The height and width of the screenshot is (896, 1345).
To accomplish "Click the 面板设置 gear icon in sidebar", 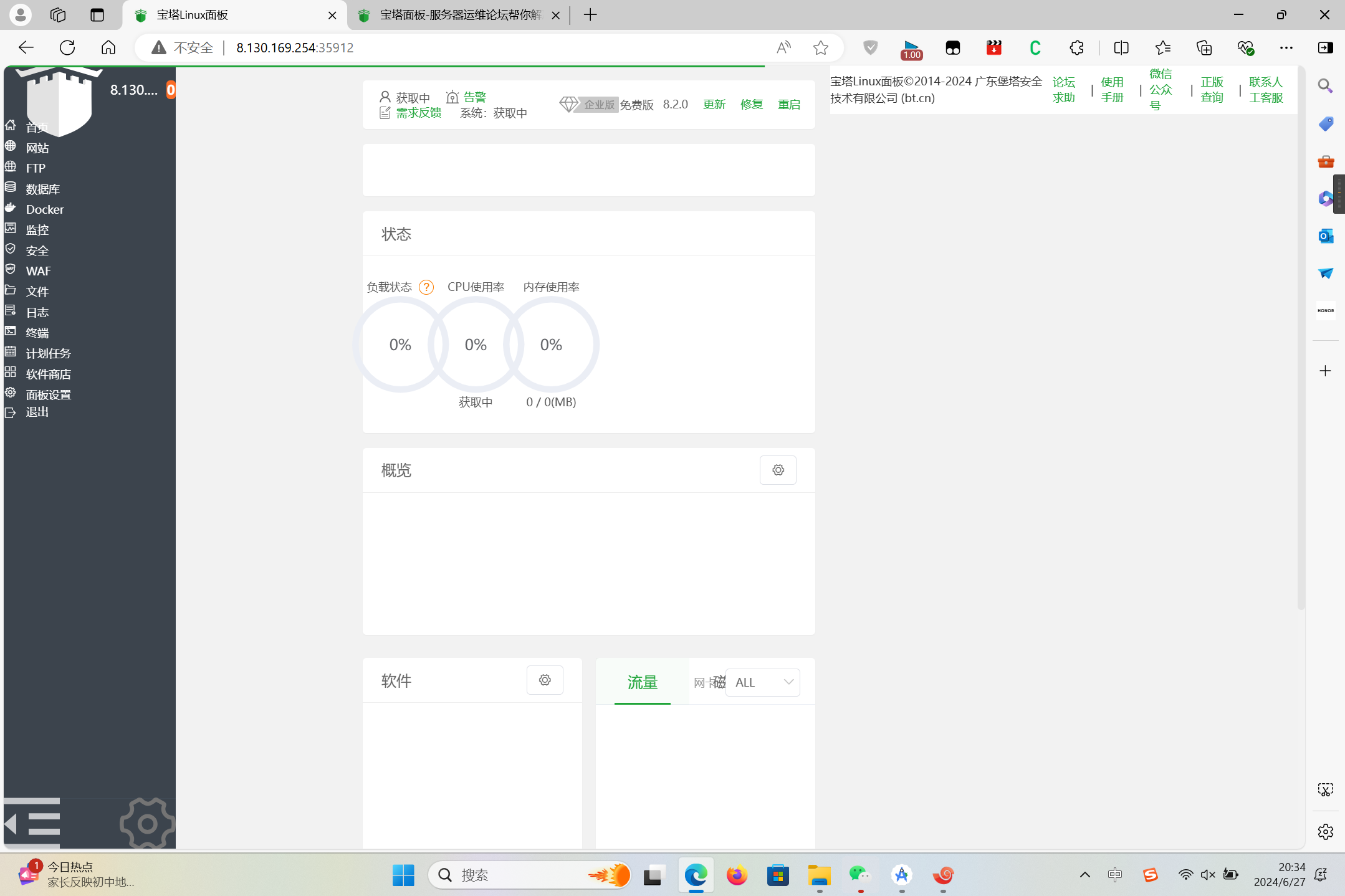I will point(11,393).
